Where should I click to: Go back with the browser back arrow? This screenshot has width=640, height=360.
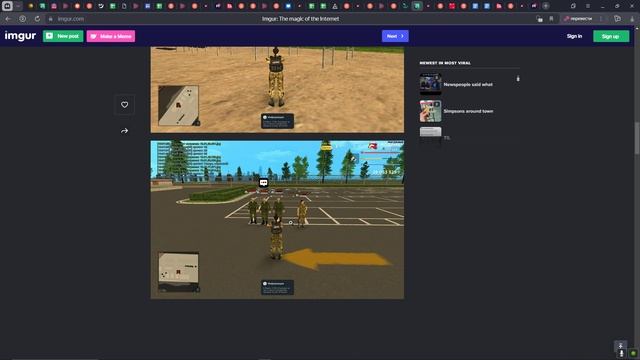(x=8, y=19)
